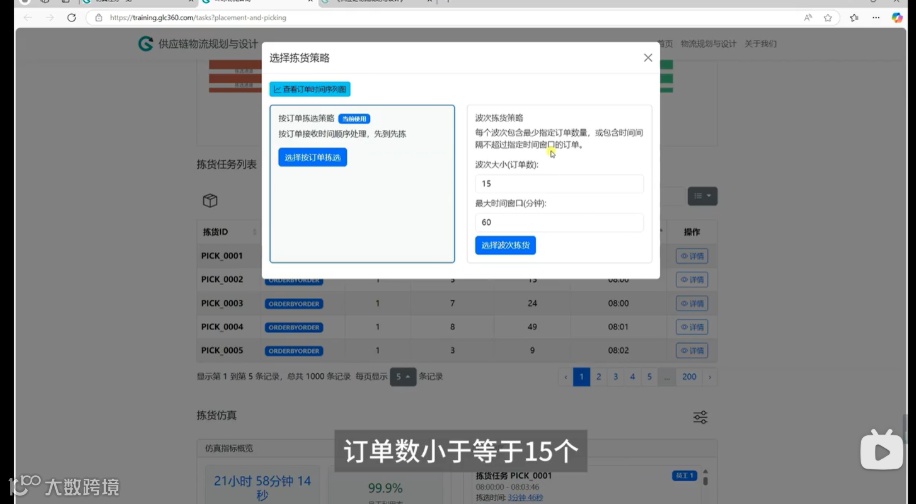The height and width of the screenshot is (504, 916).
Task: Open the per-page records dropdown showing 5
Action: 403,377
